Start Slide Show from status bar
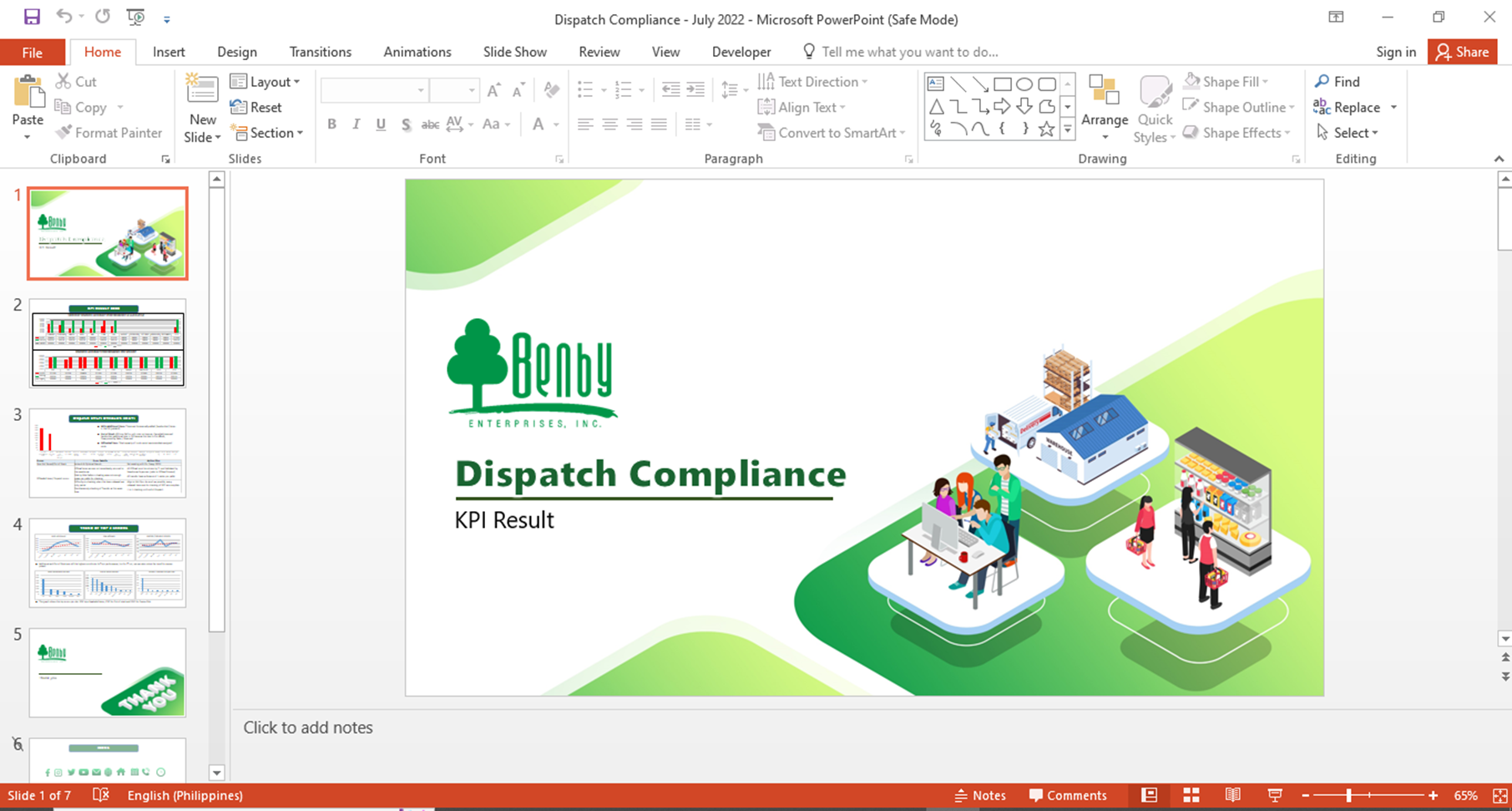This screenshot has width=1512, height=811. [x=1275, y=795]
